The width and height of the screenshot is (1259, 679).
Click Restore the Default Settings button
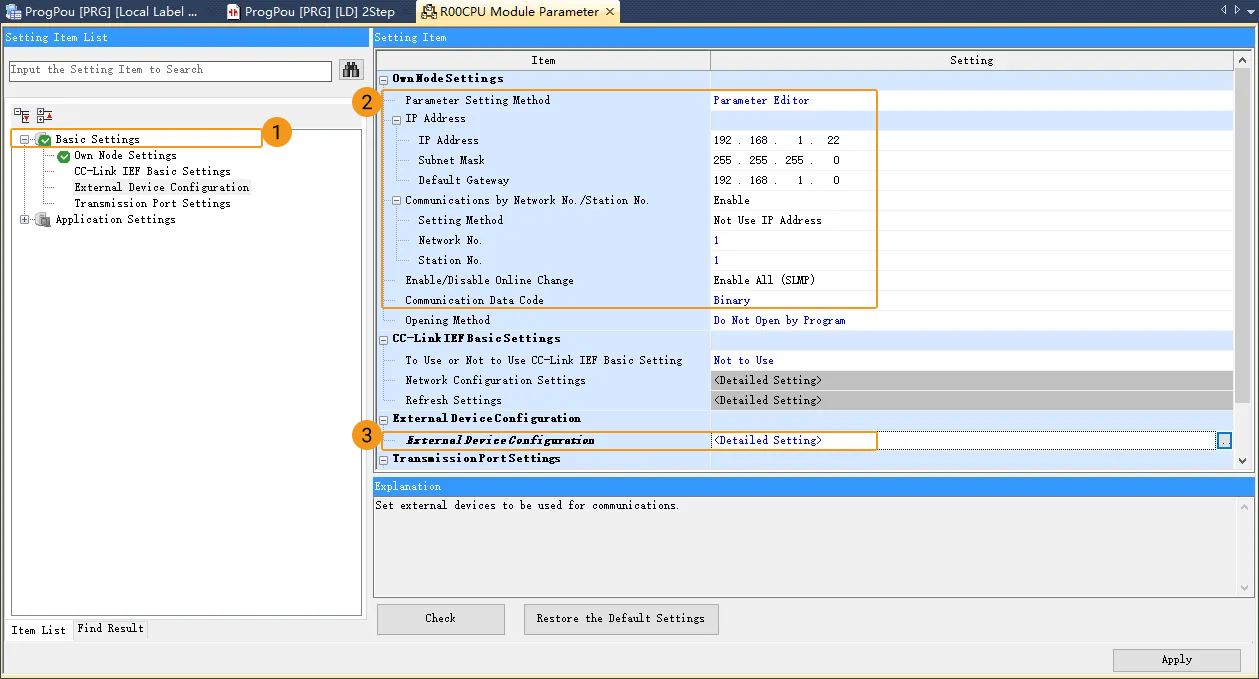tap(620, 619)
